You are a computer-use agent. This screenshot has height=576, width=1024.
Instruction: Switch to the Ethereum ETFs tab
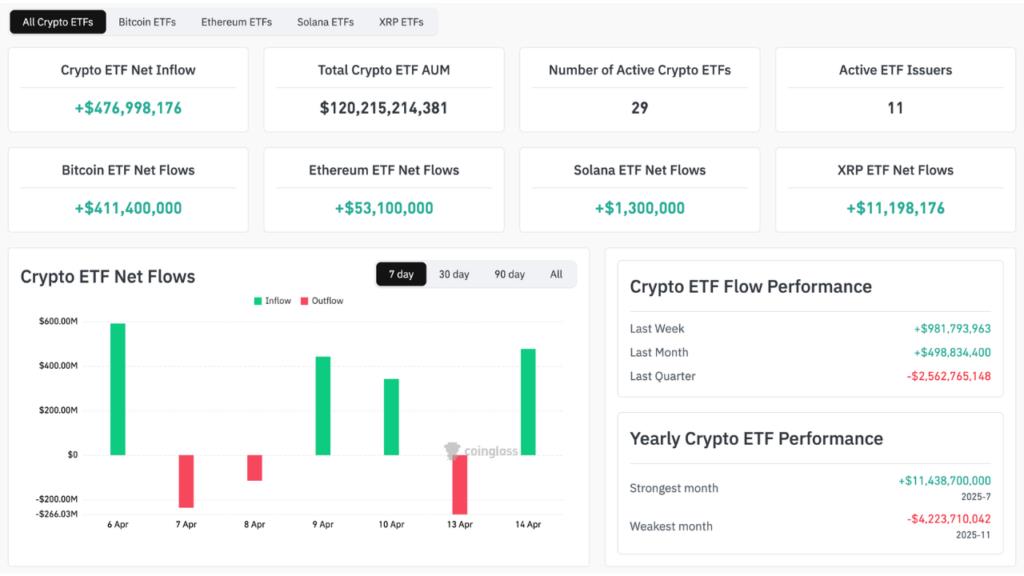coord(236,21)
